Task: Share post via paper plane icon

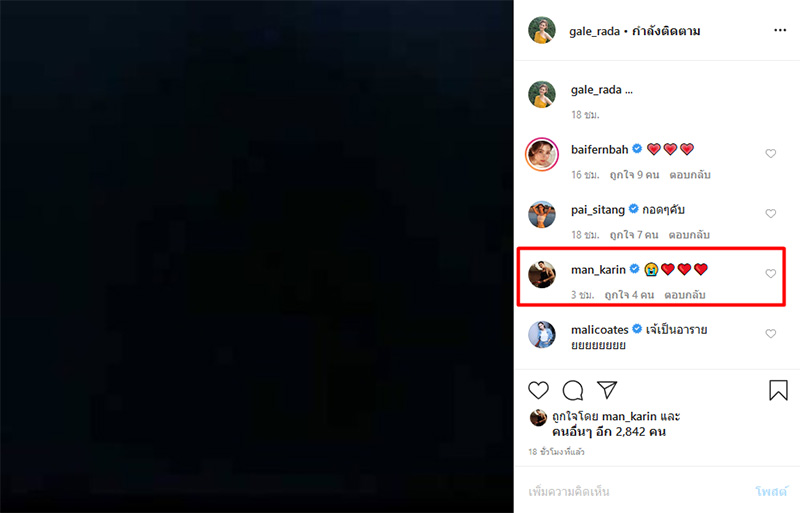Action: [607, 389]
